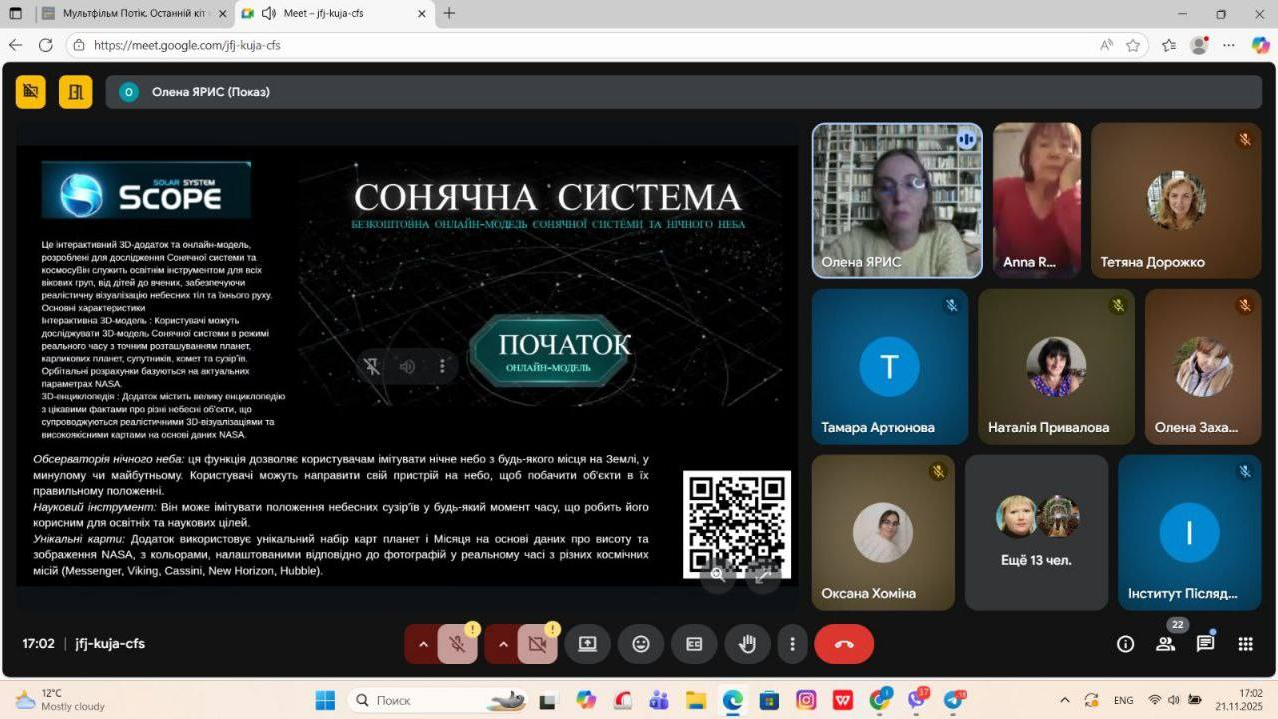Open the chat with everyone panel
The height and width of the screenshot is (719, 1278).
pos(1205,644)
